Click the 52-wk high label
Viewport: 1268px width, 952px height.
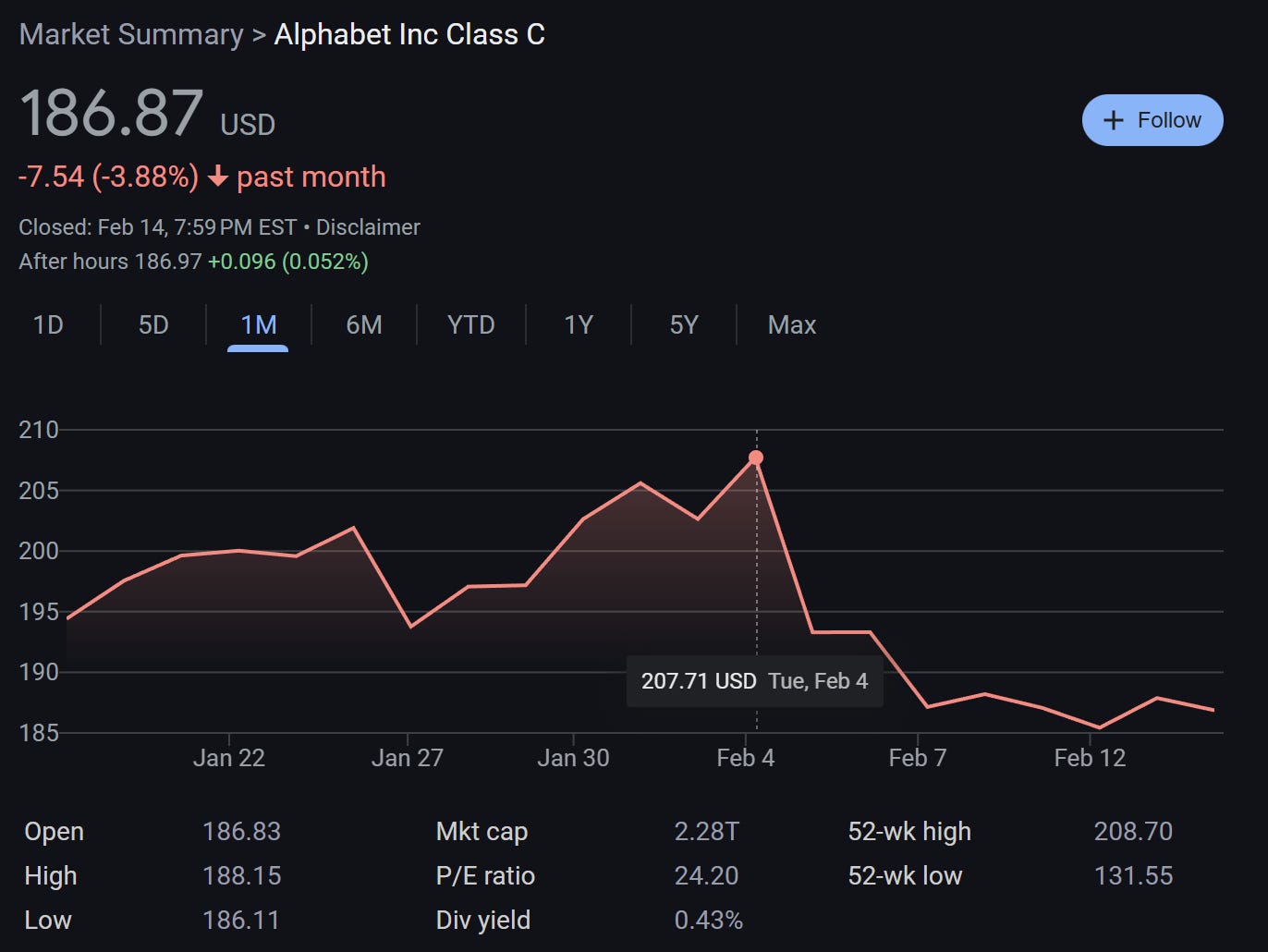(909, 832)
